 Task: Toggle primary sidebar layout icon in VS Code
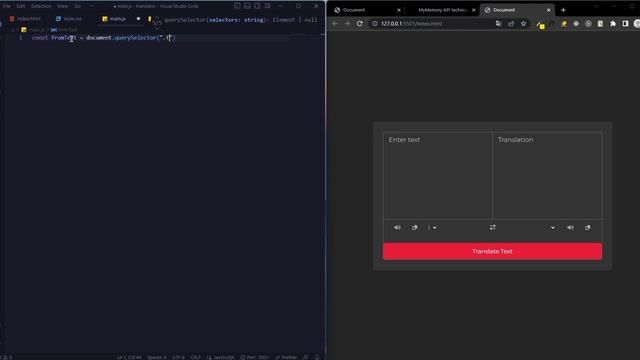click(x=237, y=6)
